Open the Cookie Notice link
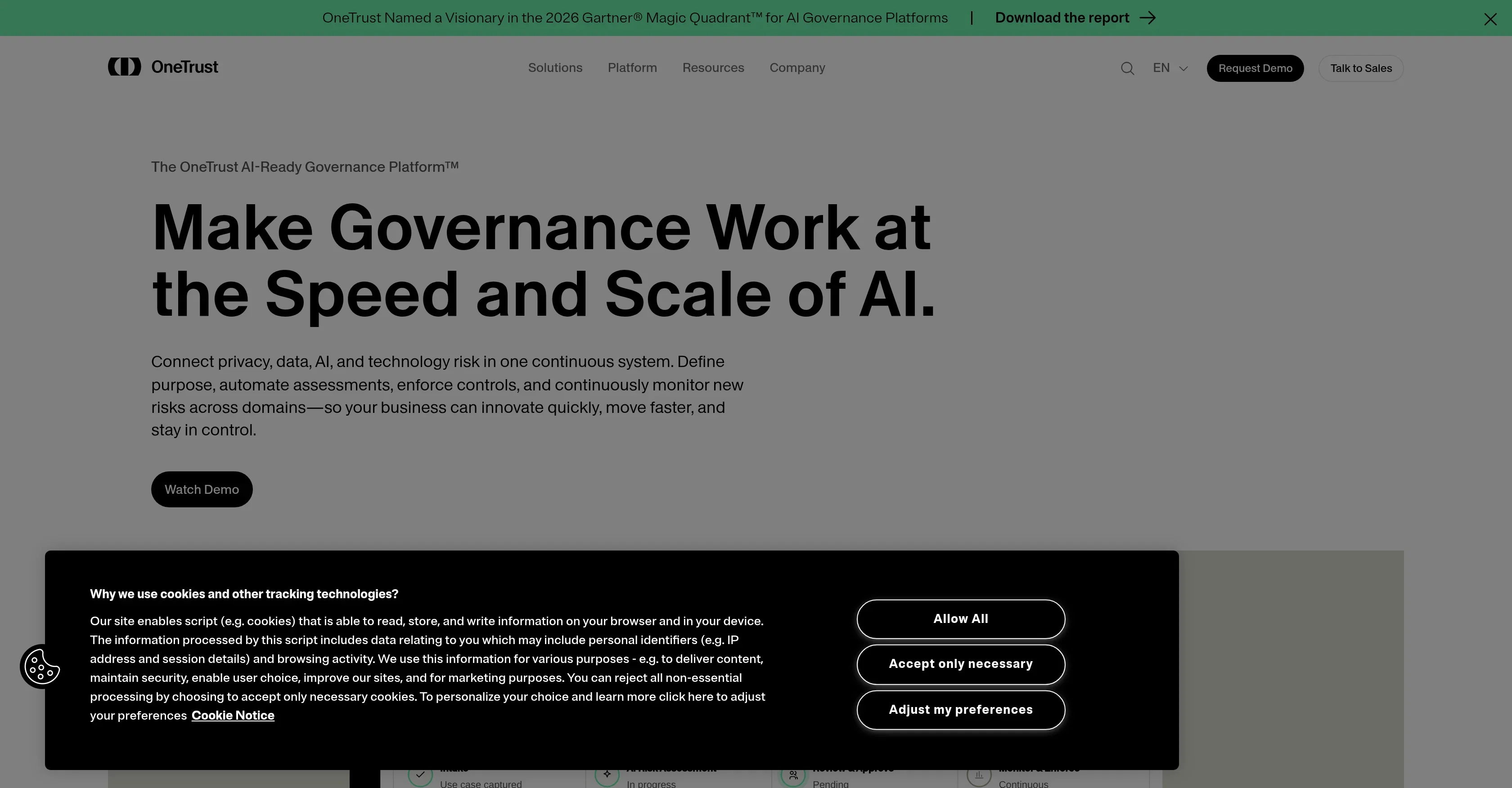 (x=233, y=715)
